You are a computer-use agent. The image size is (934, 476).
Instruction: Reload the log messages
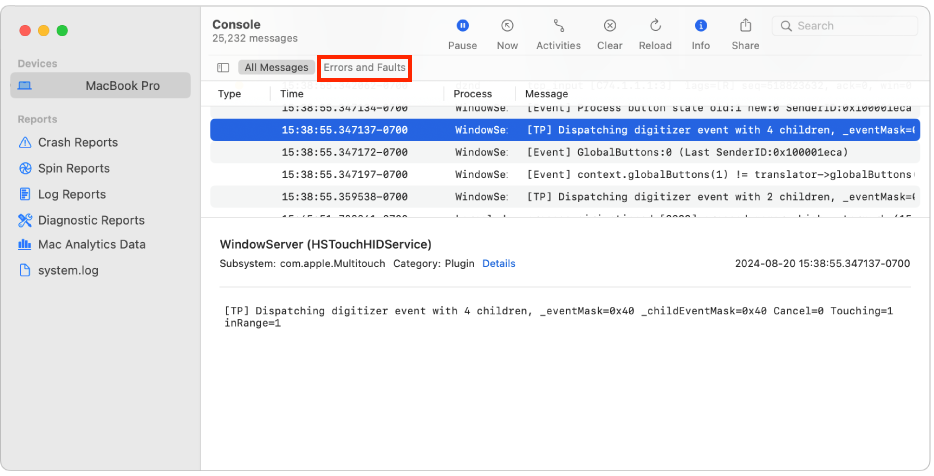coord(655,34)
